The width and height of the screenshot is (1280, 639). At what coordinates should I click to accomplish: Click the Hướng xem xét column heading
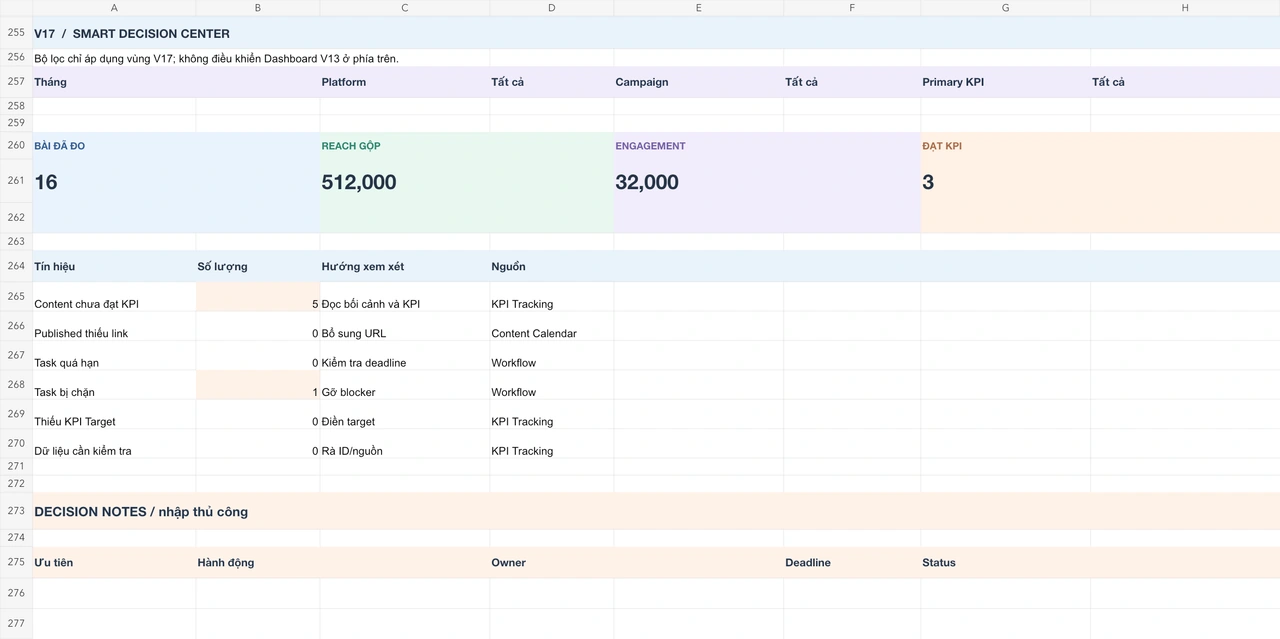[363, 266]
